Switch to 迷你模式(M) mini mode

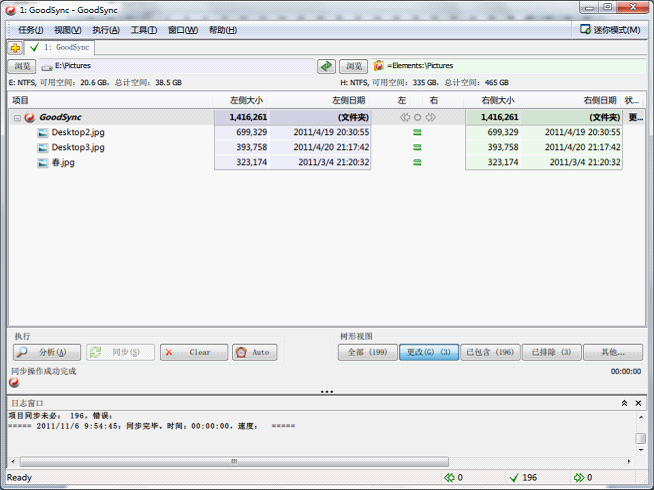tap(610, 30)
